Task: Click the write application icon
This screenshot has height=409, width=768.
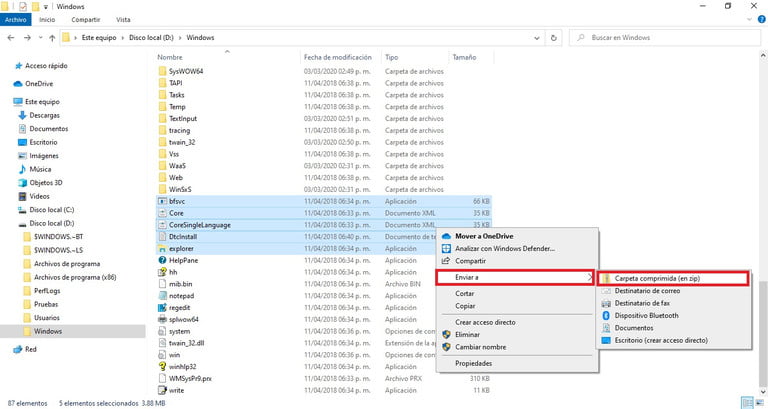Action: pyautogui.click(x=163, y=390)
